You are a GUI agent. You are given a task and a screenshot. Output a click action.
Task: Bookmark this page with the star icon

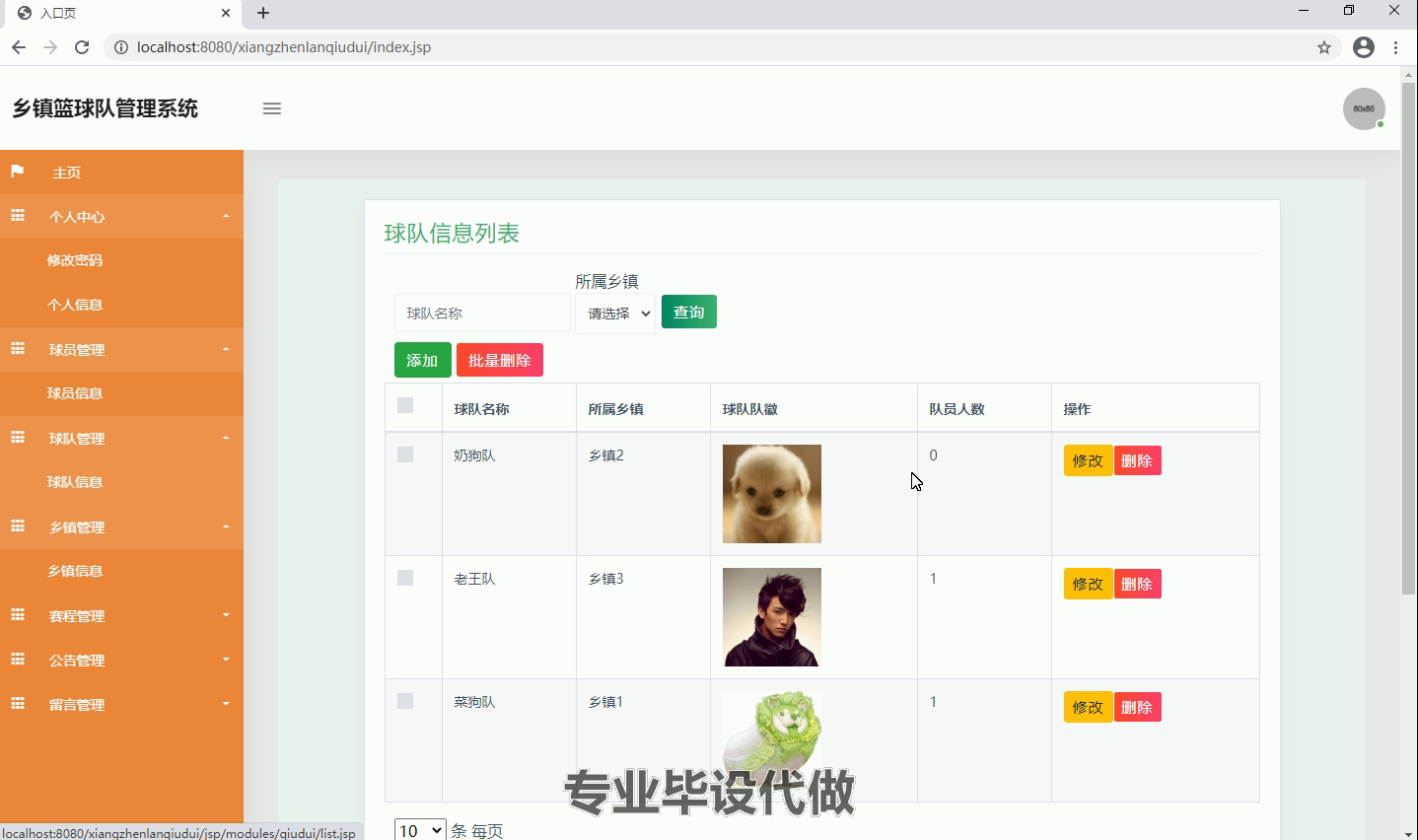click(x=1324, y=47)
